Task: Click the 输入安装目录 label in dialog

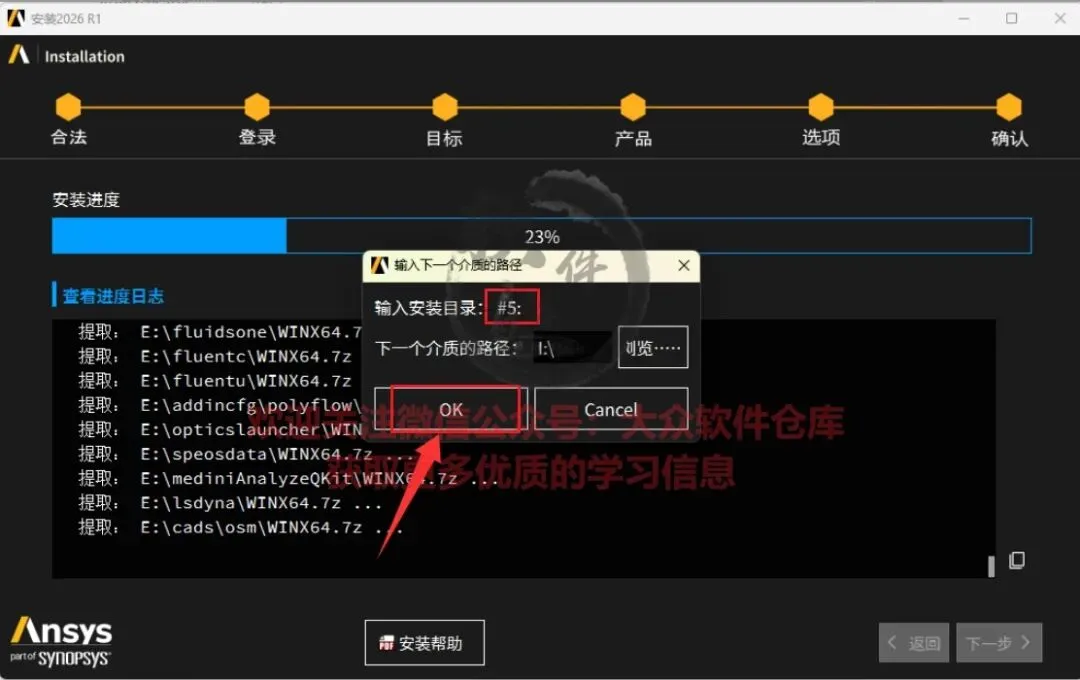Action: pyautogui.click(x=428, y=307)
